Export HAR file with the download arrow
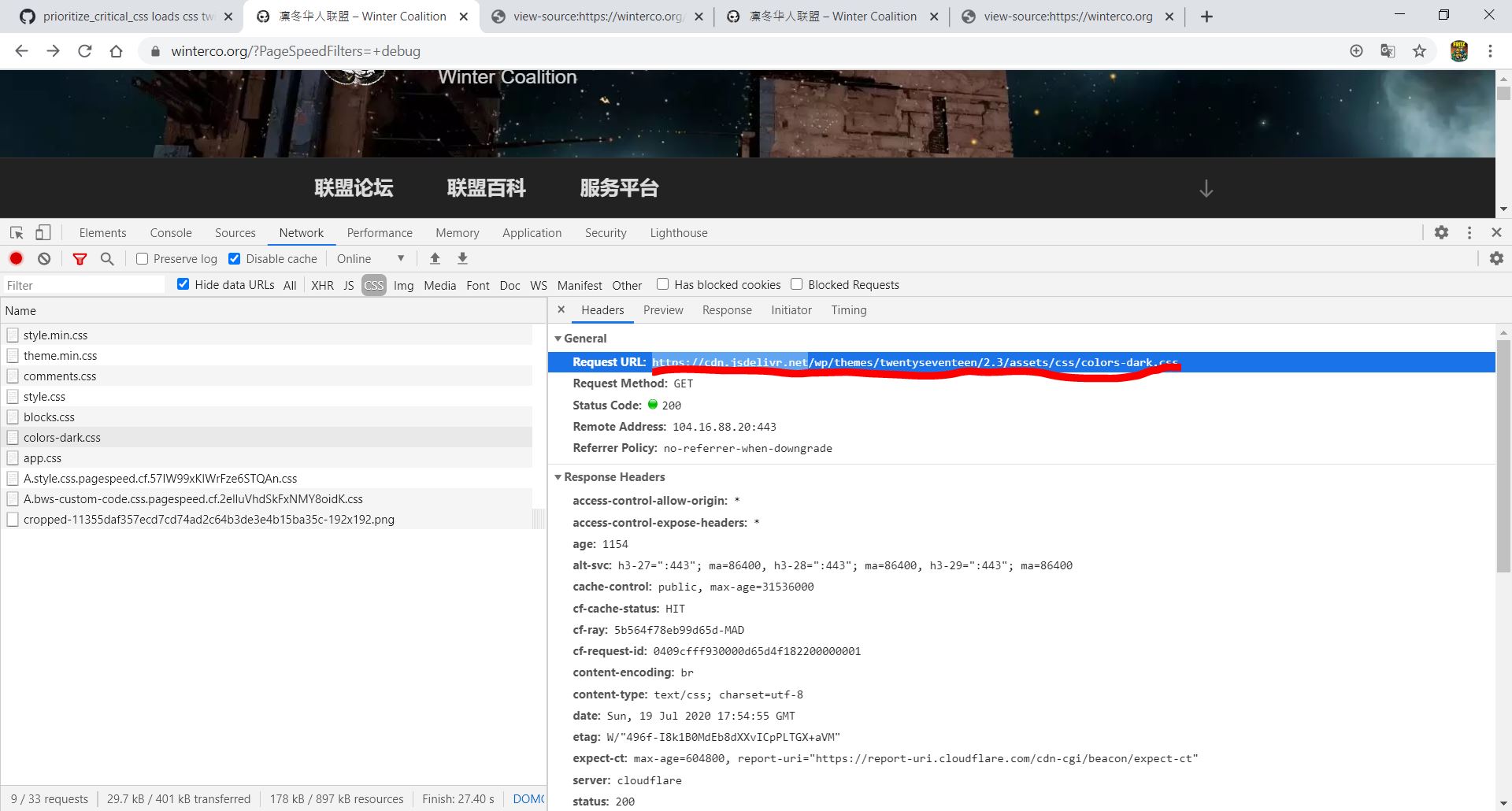The height and width of the screenshot is (811, 1512). 462,258
